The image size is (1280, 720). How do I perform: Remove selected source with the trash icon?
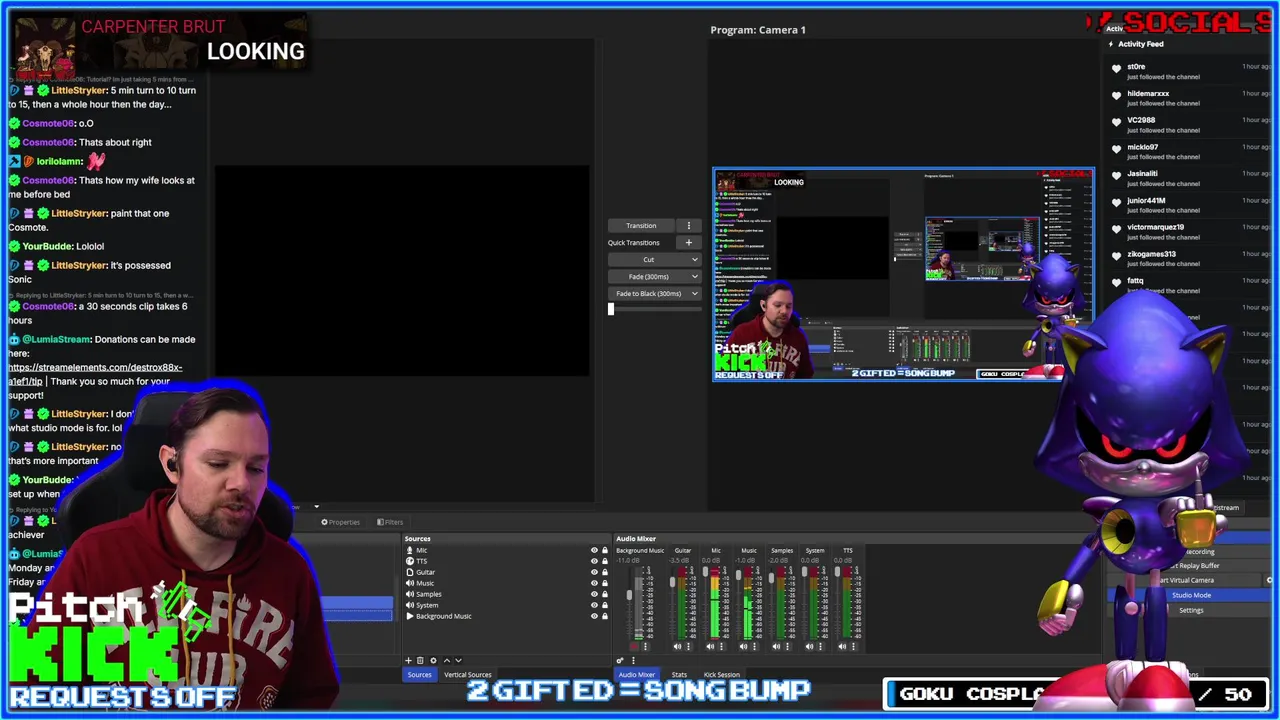pos(420,660)
